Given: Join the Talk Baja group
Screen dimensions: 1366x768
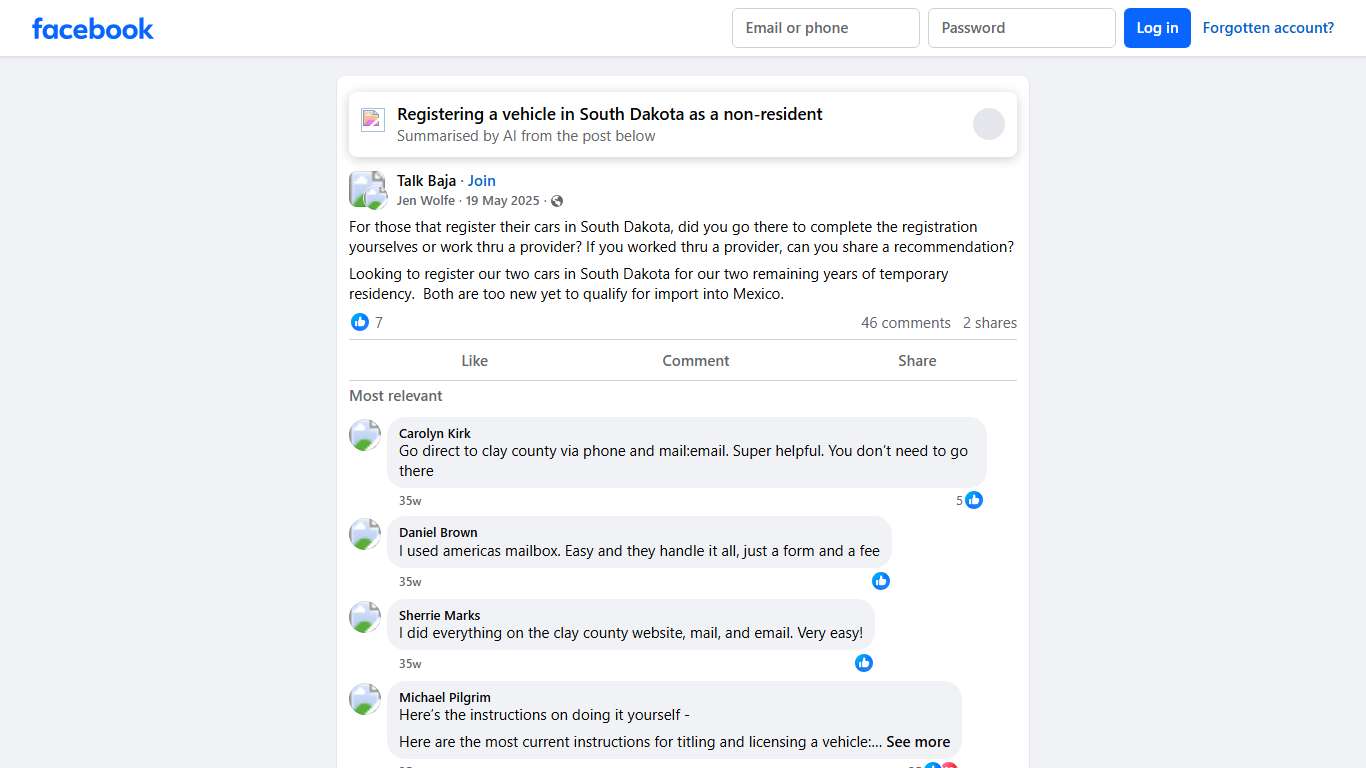Looking at the screenshot, I should pyautogui.click(x=482, y=181).
